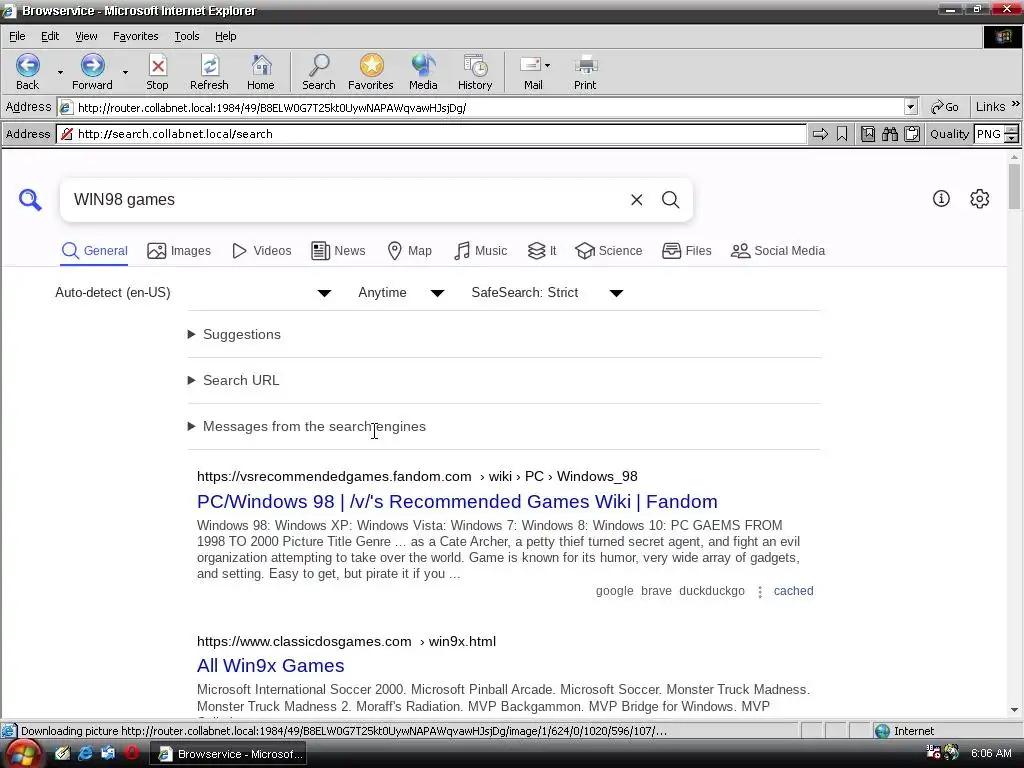Open the Windows Start orb

24,754
